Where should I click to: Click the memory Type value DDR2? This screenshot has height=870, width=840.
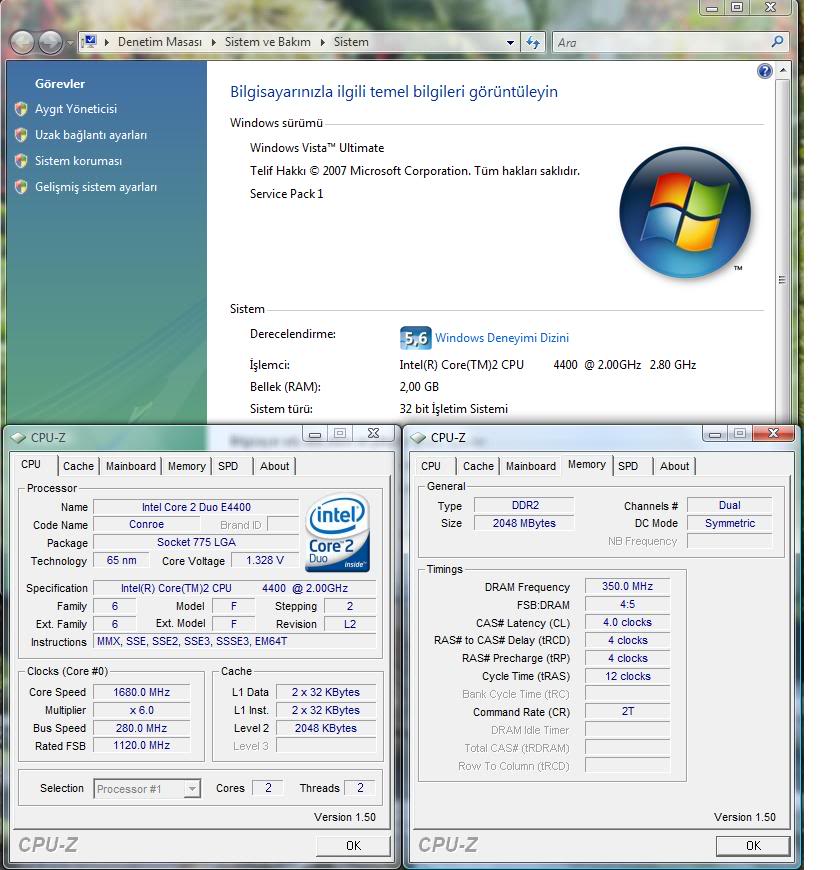[524, 505]
